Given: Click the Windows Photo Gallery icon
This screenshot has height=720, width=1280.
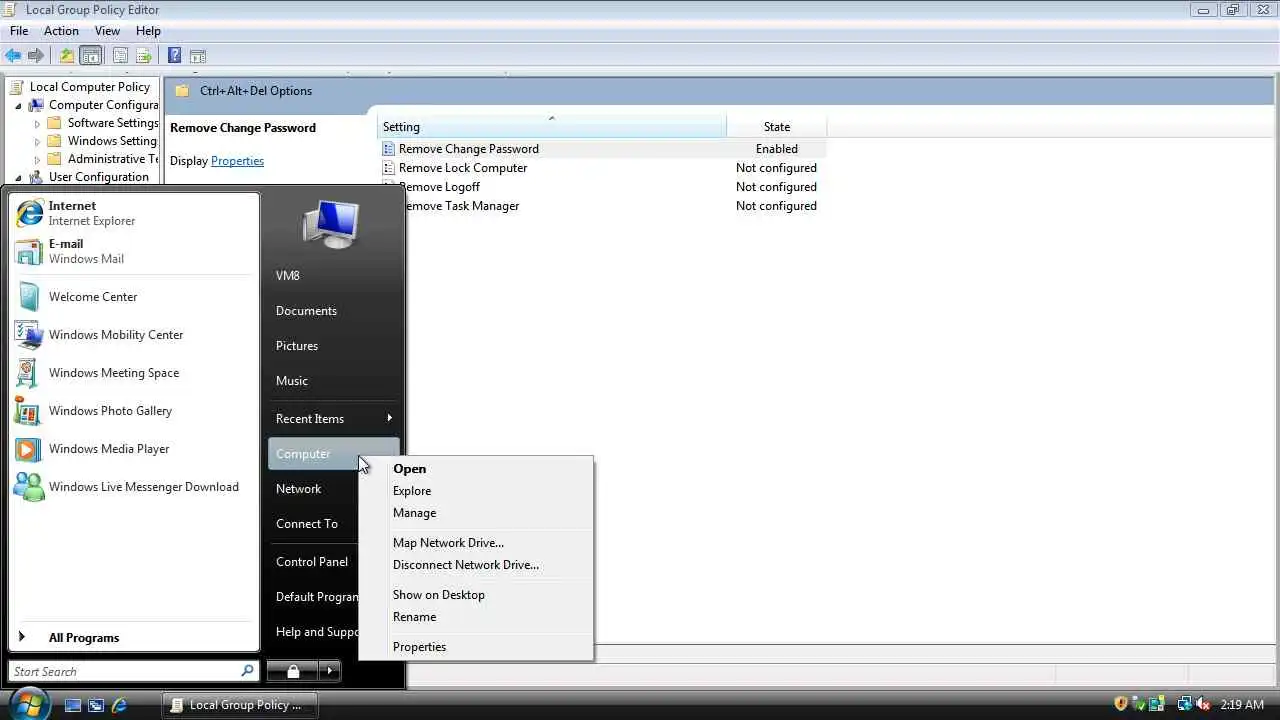Looking at the screenshot, I should tap(28, 411).
